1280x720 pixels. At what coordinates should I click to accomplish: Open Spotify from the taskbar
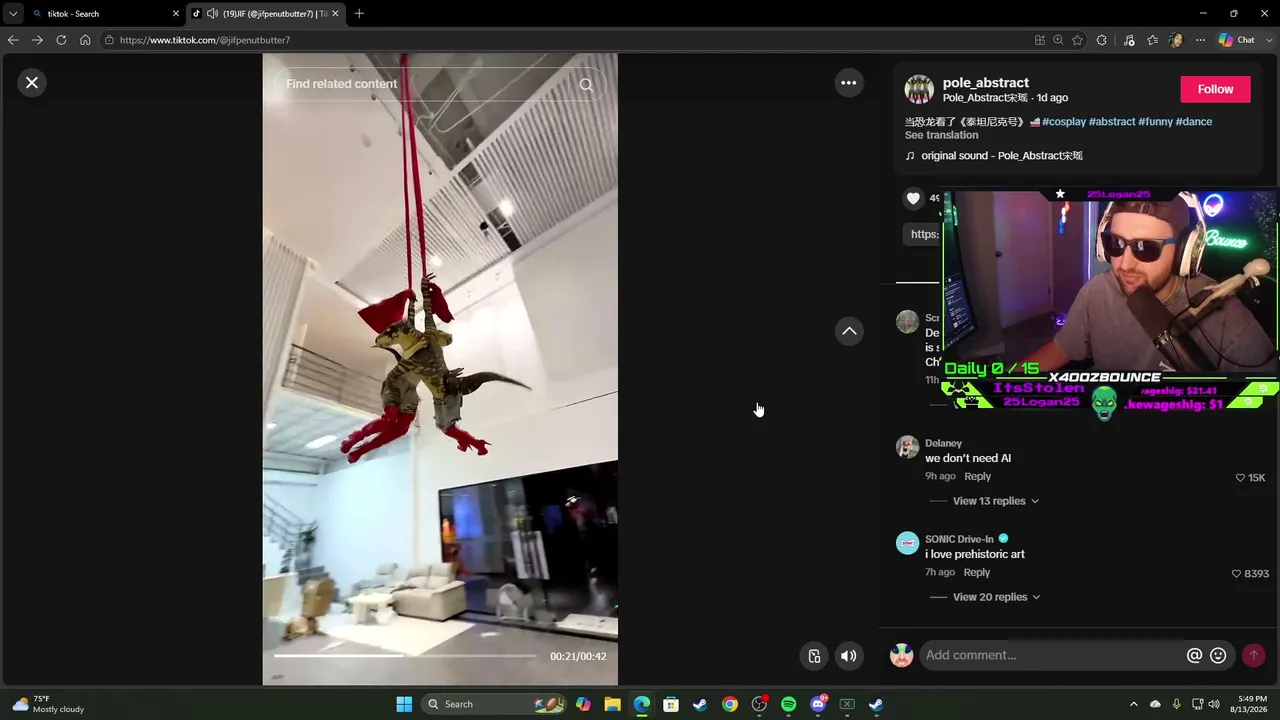[x=788, y=704]
